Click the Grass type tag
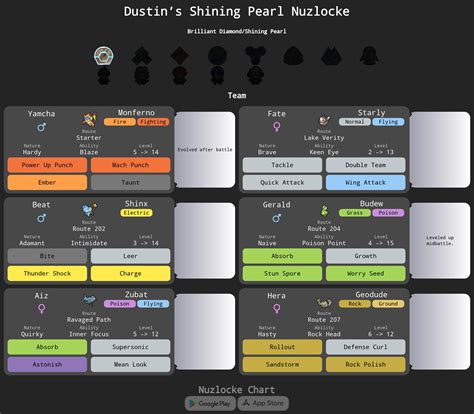 [x=355, y=213]
